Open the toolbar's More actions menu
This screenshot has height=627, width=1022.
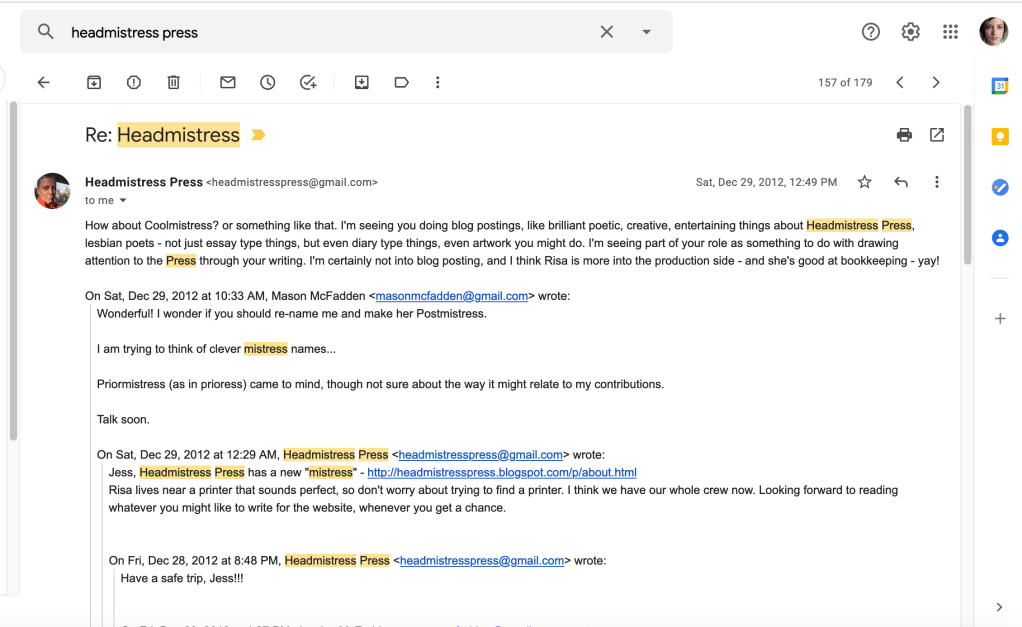pyautogui.click(x=438, y=83)
